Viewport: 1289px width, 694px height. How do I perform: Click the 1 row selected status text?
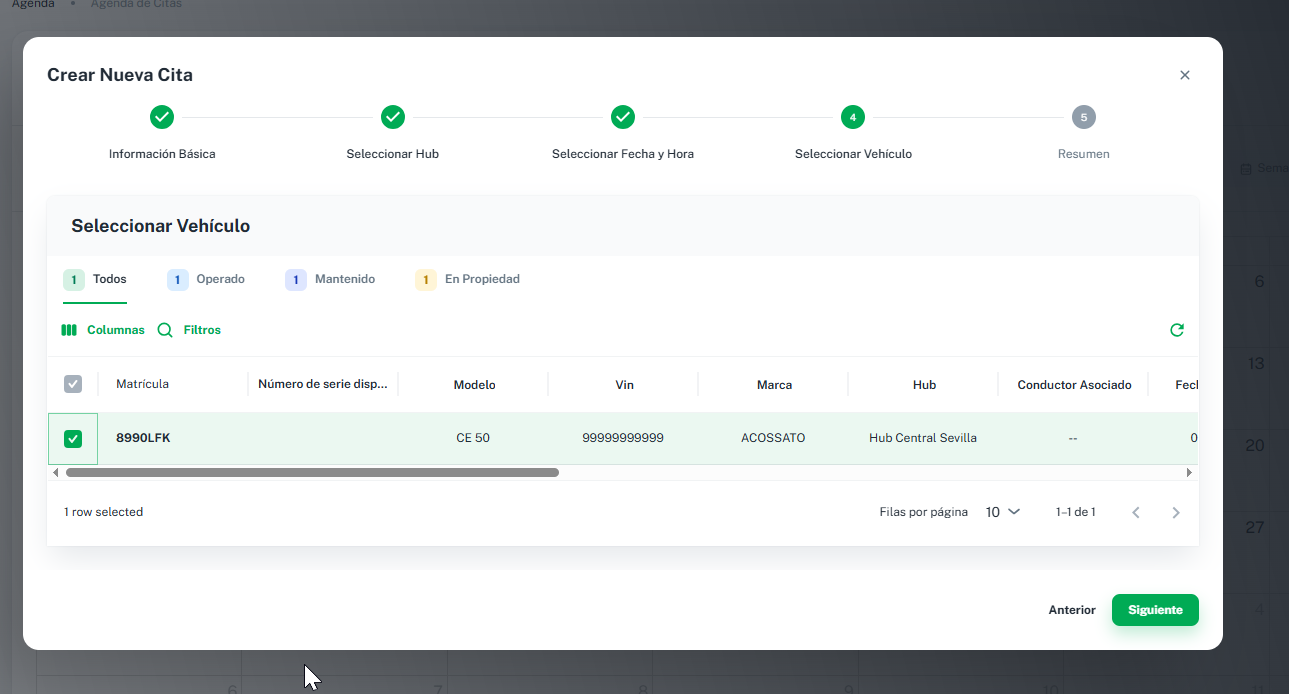pyautogui.click(x=104, y=512)
